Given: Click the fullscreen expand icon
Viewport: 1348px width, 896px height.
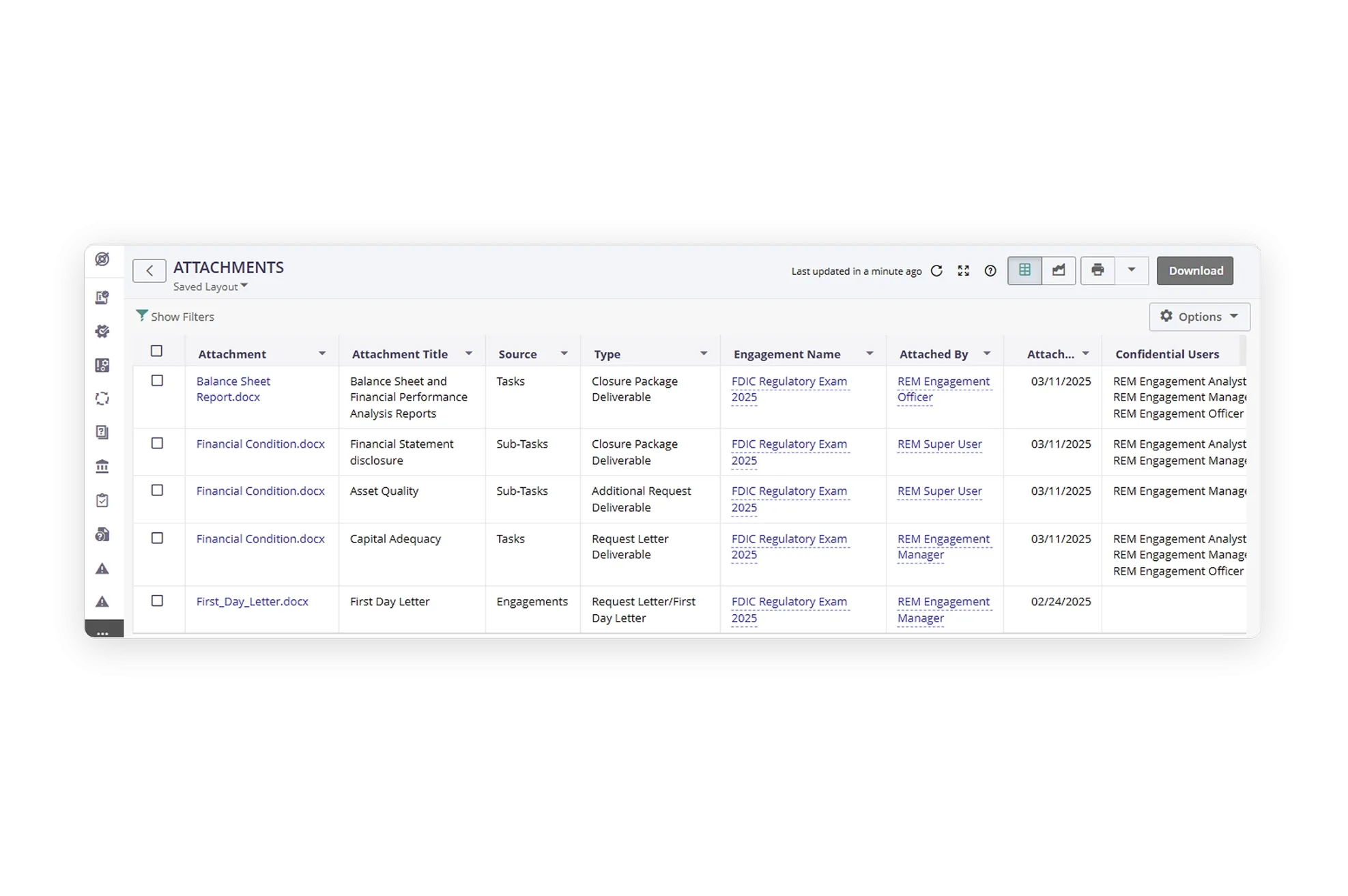Looking at the screenshot, I should click(x=963, y=271).
